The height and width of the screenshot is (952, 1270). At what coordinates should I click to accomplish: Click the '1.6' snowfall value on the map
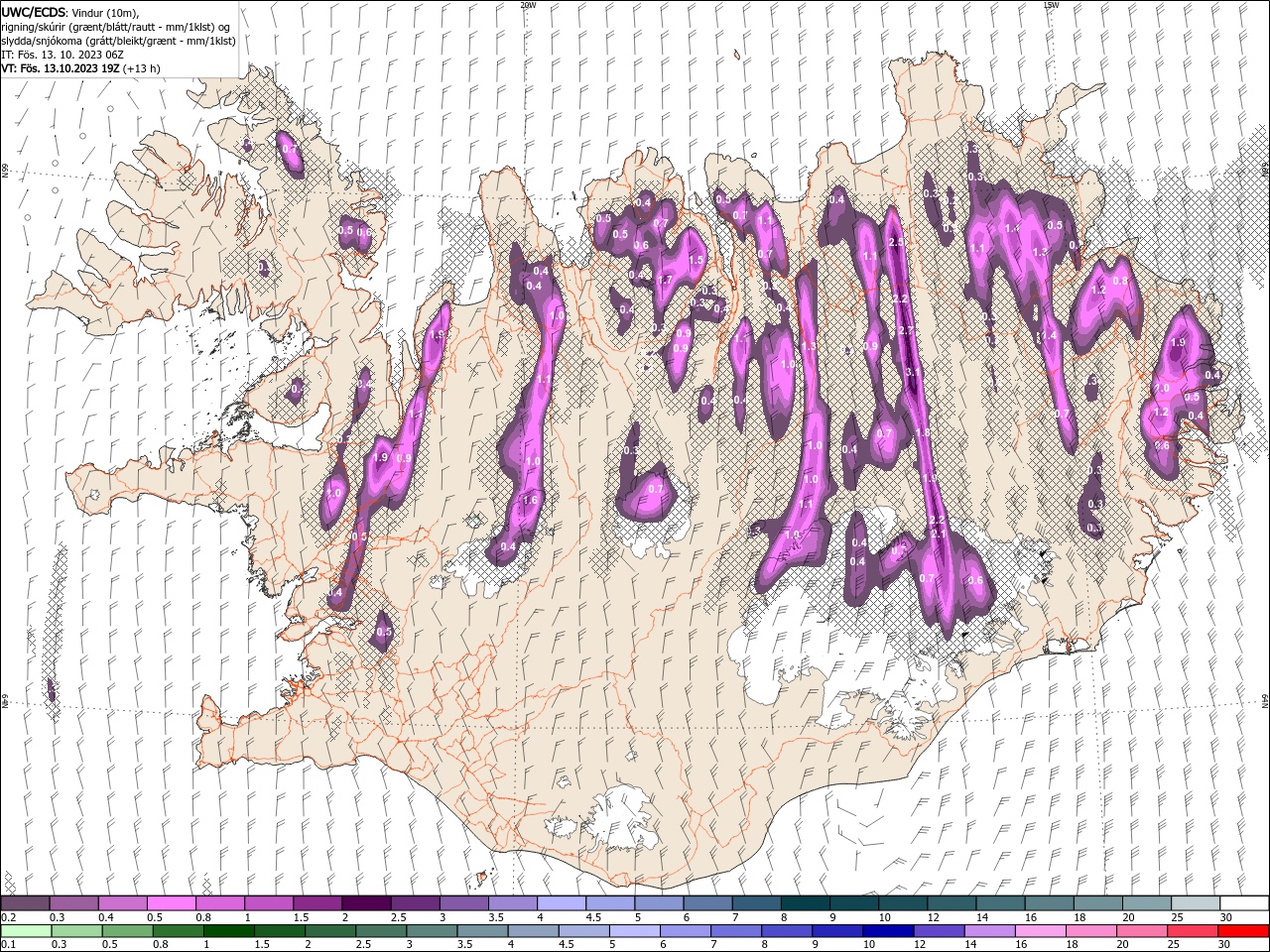(530, 501)
